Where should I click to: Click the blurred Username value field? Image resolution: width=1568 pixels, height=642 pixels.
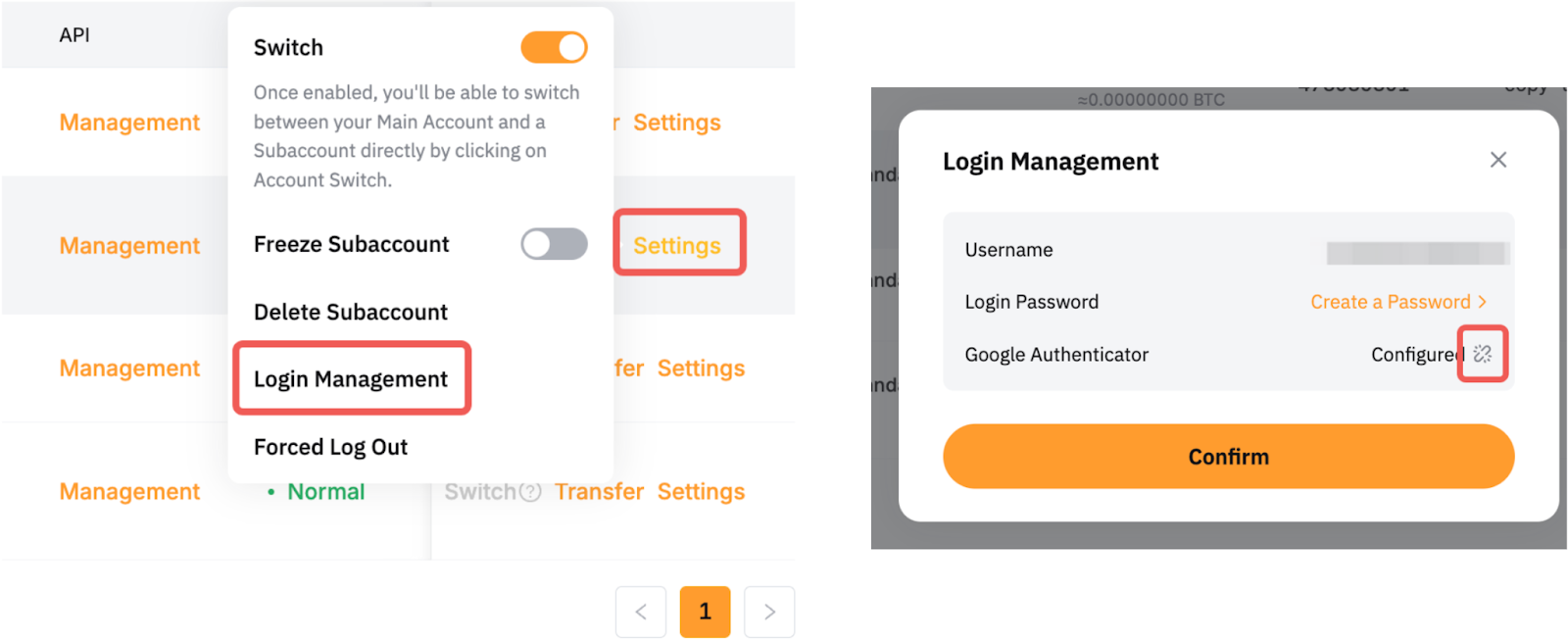[1416, 253]
